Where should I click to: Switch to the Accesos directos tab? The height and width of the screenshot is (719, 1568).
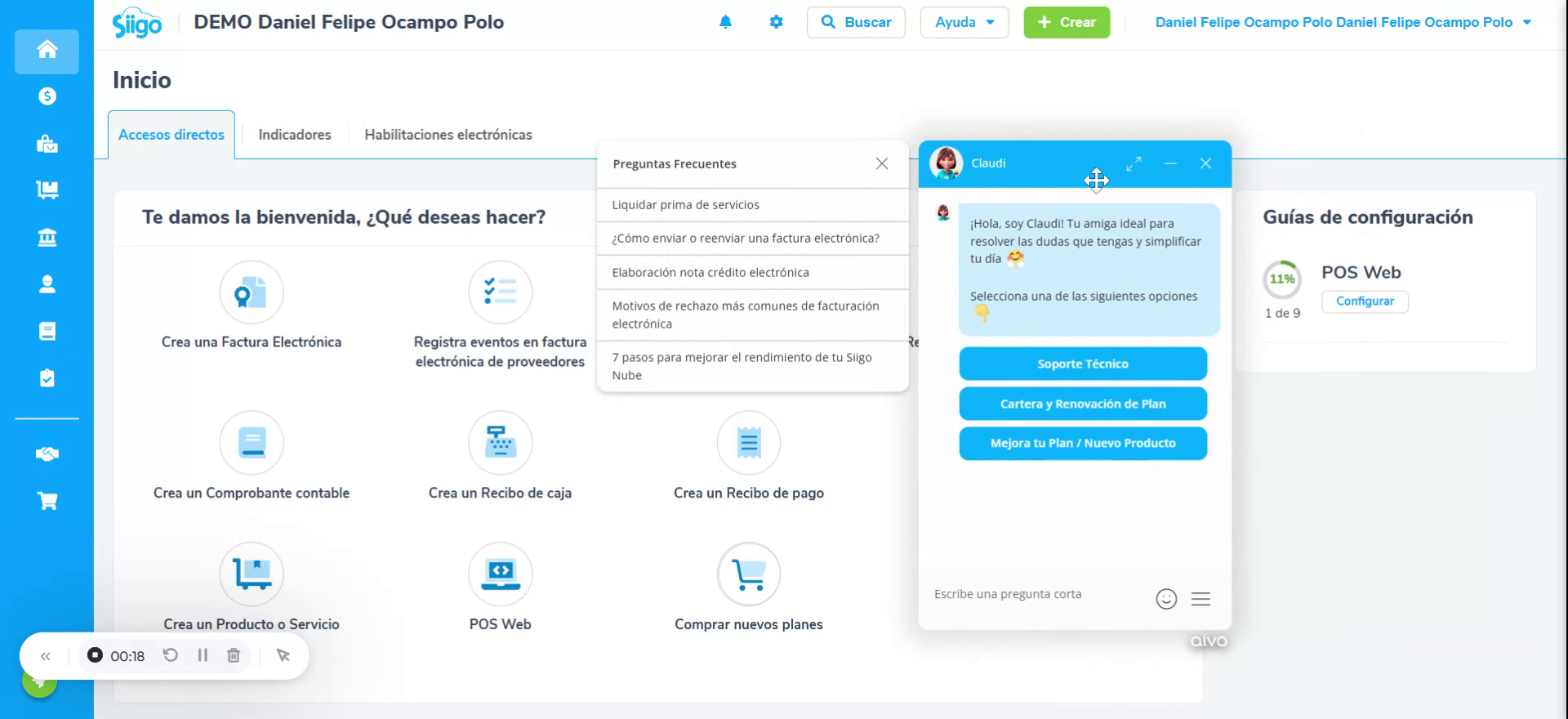(x=171, y=135)
